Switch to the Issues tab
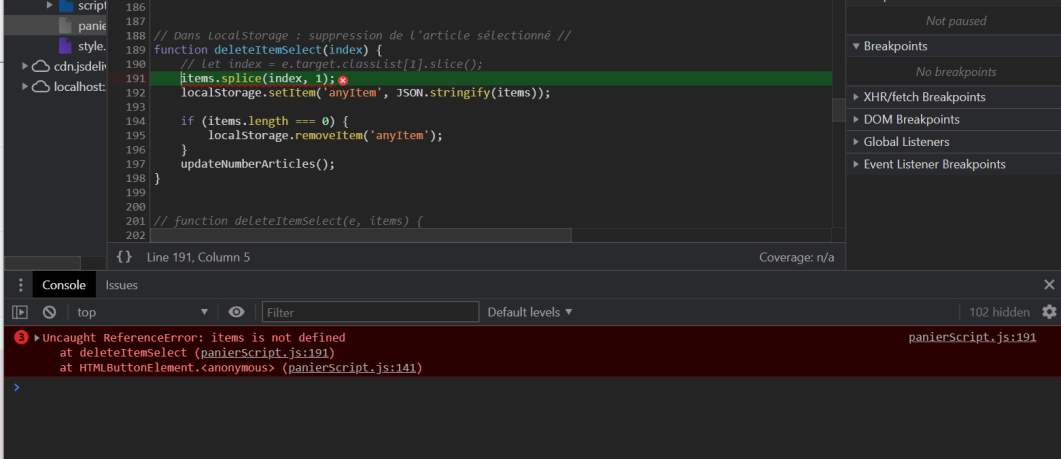The height and width of the screenshot is (459, 1061). (x=122, y=285)
